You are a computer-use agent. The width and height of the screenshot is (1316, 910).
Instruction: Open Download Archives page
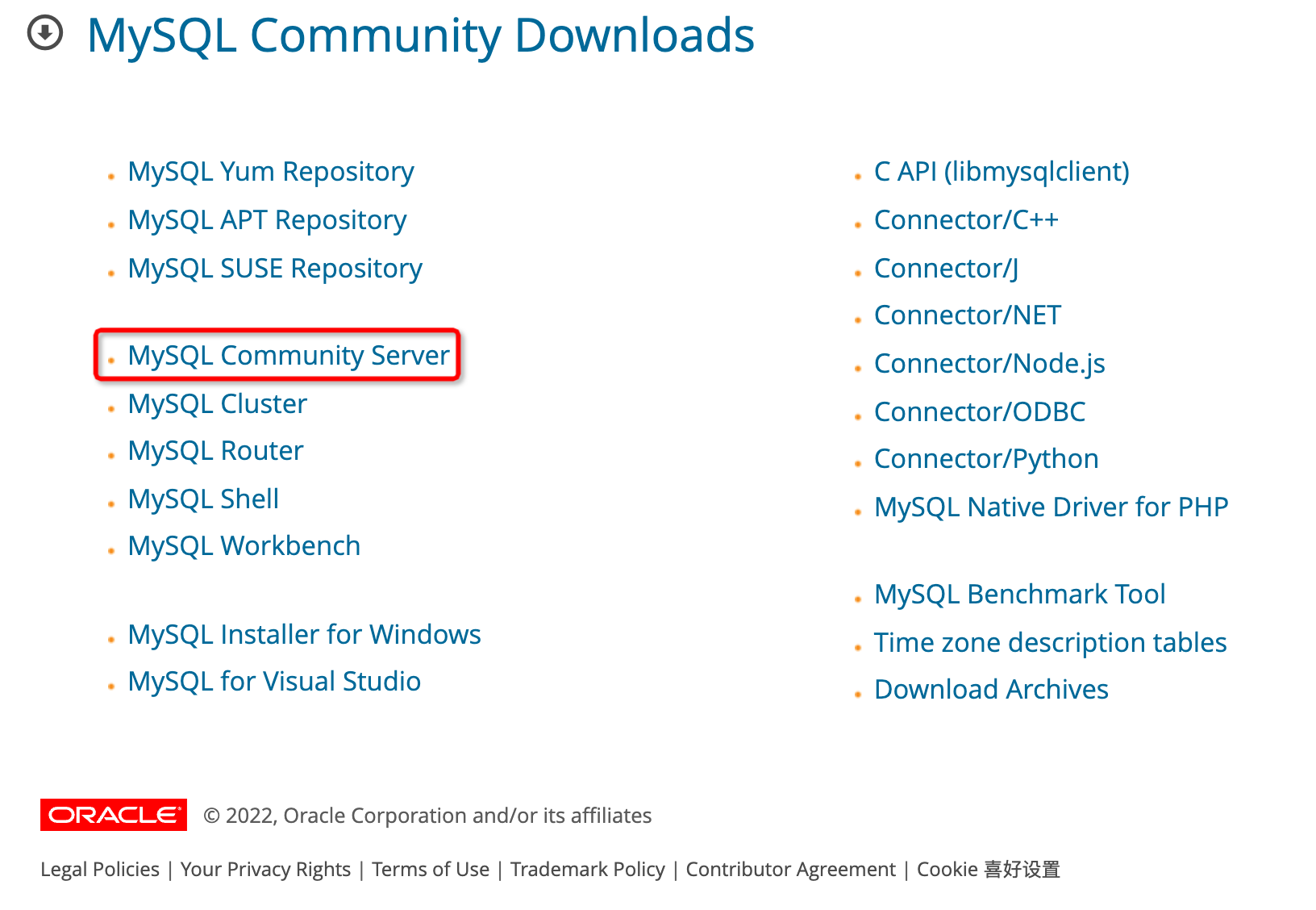(x=992, y=690)
